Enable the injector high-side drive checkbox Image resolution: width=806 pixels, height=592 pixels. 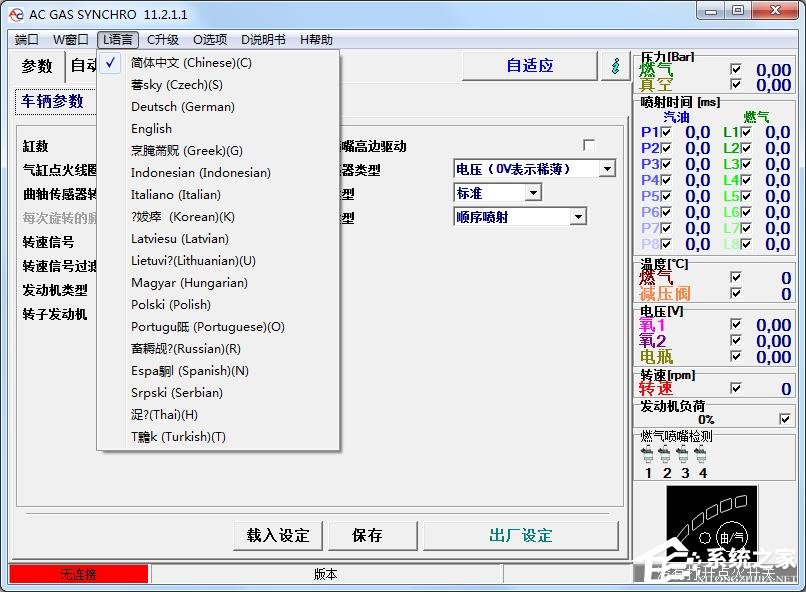pos(589,145)
